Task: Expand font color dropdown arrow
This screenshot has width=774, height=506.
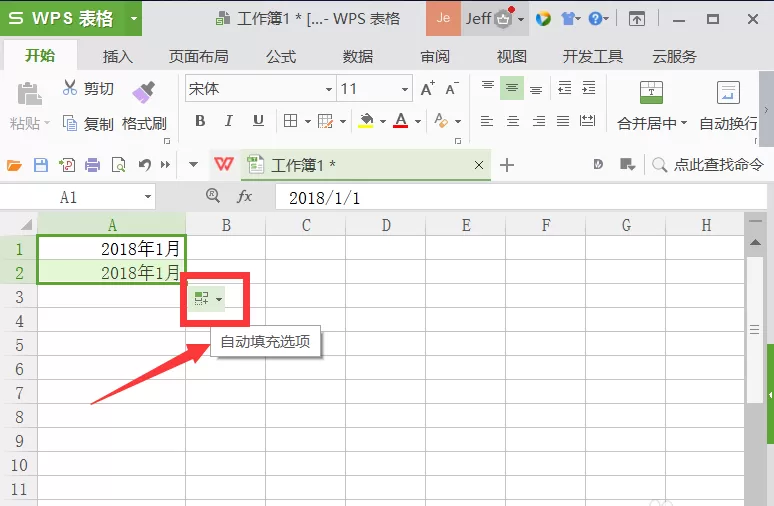Action: 418,121
